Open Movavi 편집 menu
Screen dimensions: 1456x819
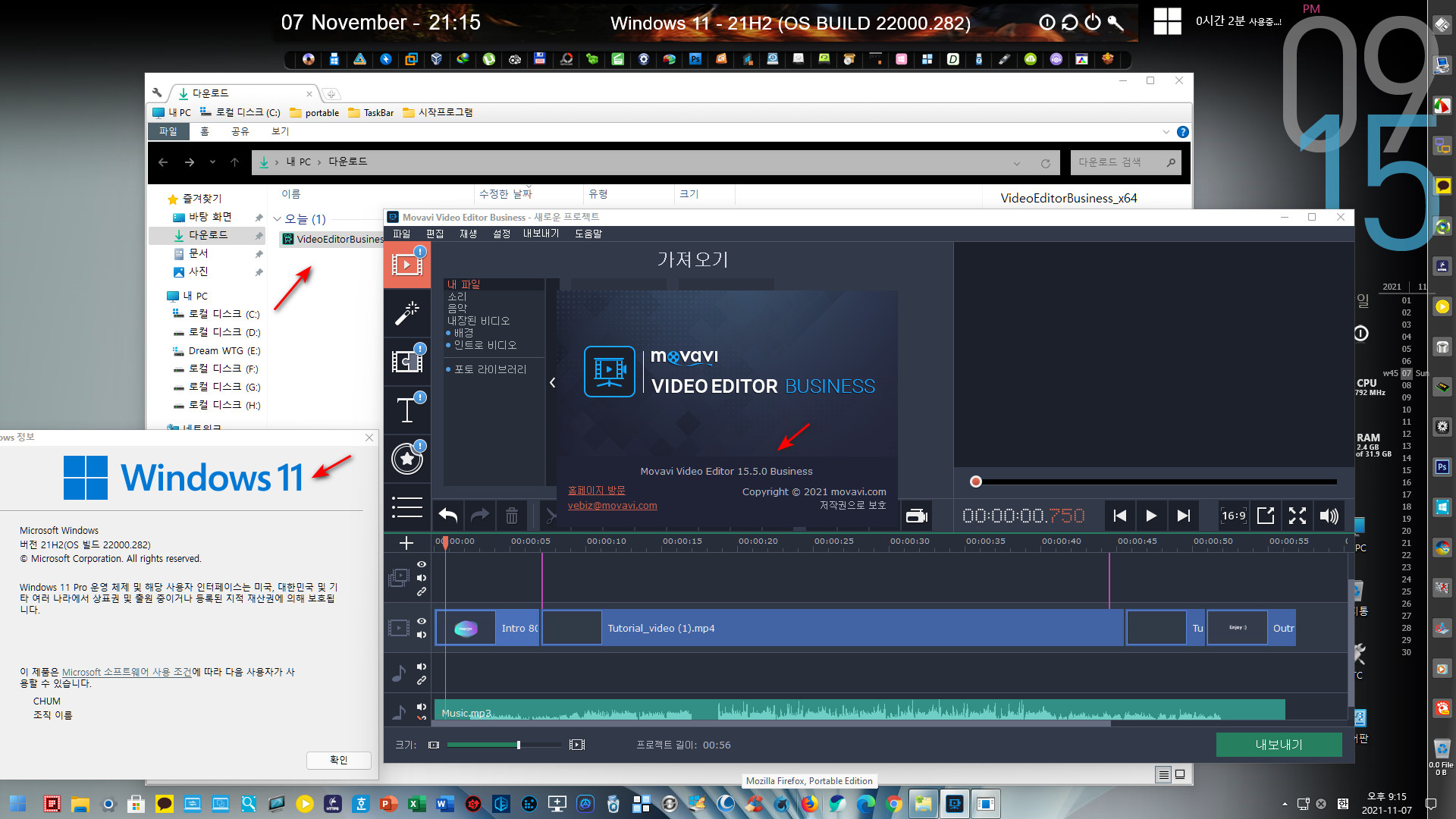pos(435,234)
